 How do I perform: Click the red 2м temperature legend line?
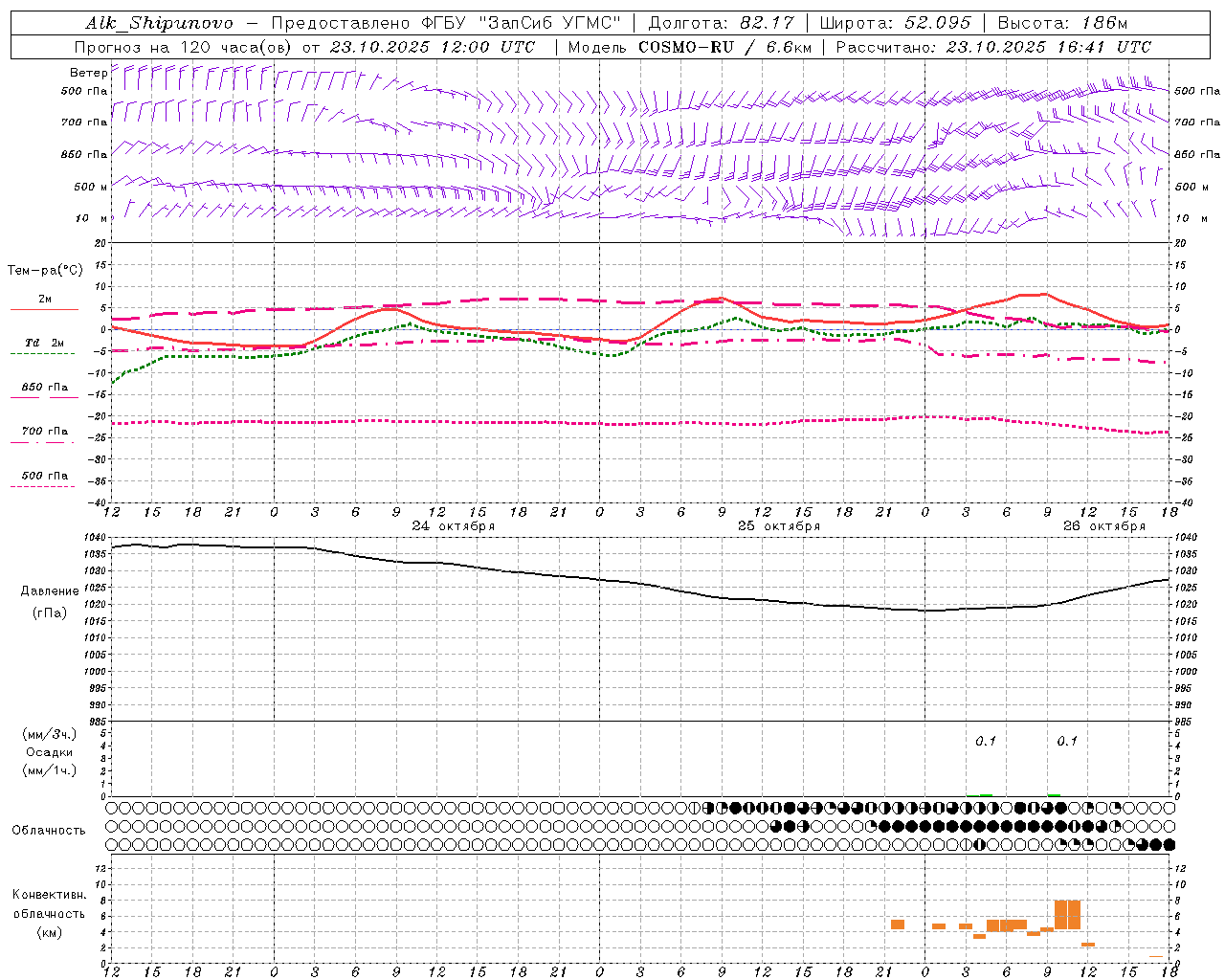click(x=44, y=308)
